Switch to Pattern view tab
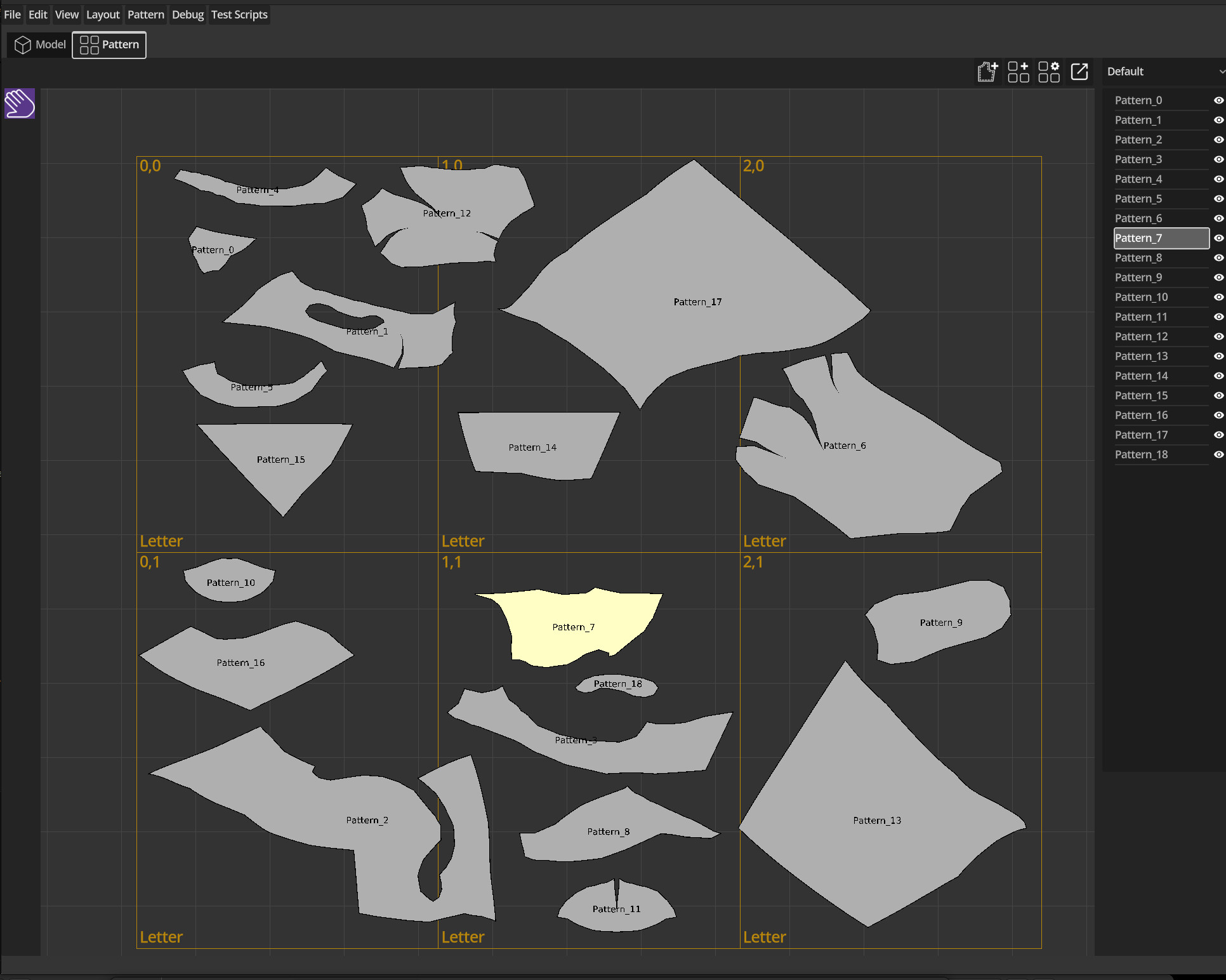1226x980 pixels. [109, 45]
